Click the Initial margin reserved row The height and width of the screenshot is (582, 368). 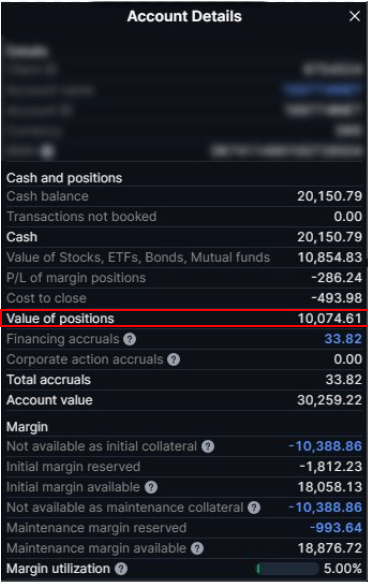tap(184, 467)
